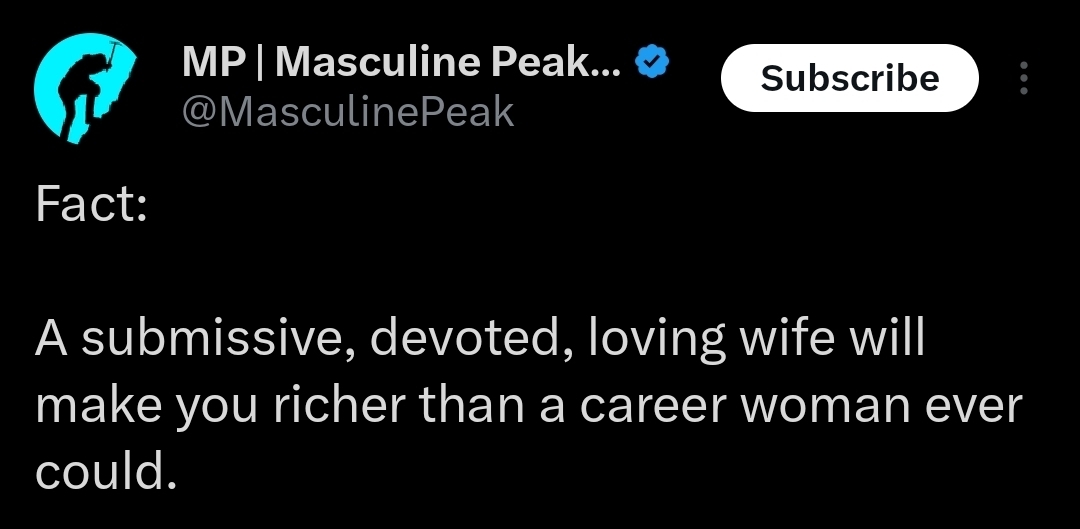Visit the @MasculinePeak handle link
This screenshot has width=1080, height=529.
pyautogui.click(x=348, y=112)
